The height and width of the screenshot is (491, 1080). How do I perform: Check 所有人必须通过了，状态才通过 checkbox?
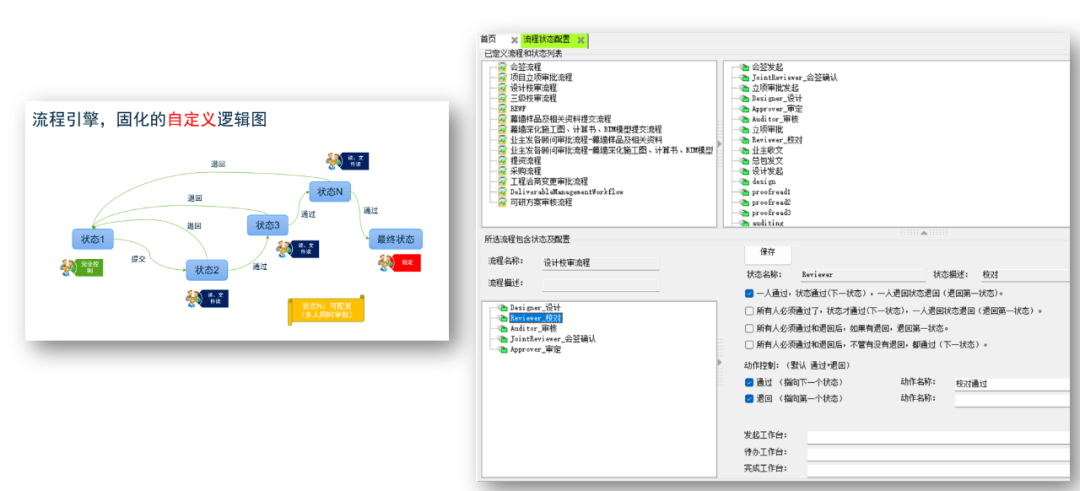[x=749, y=311]
